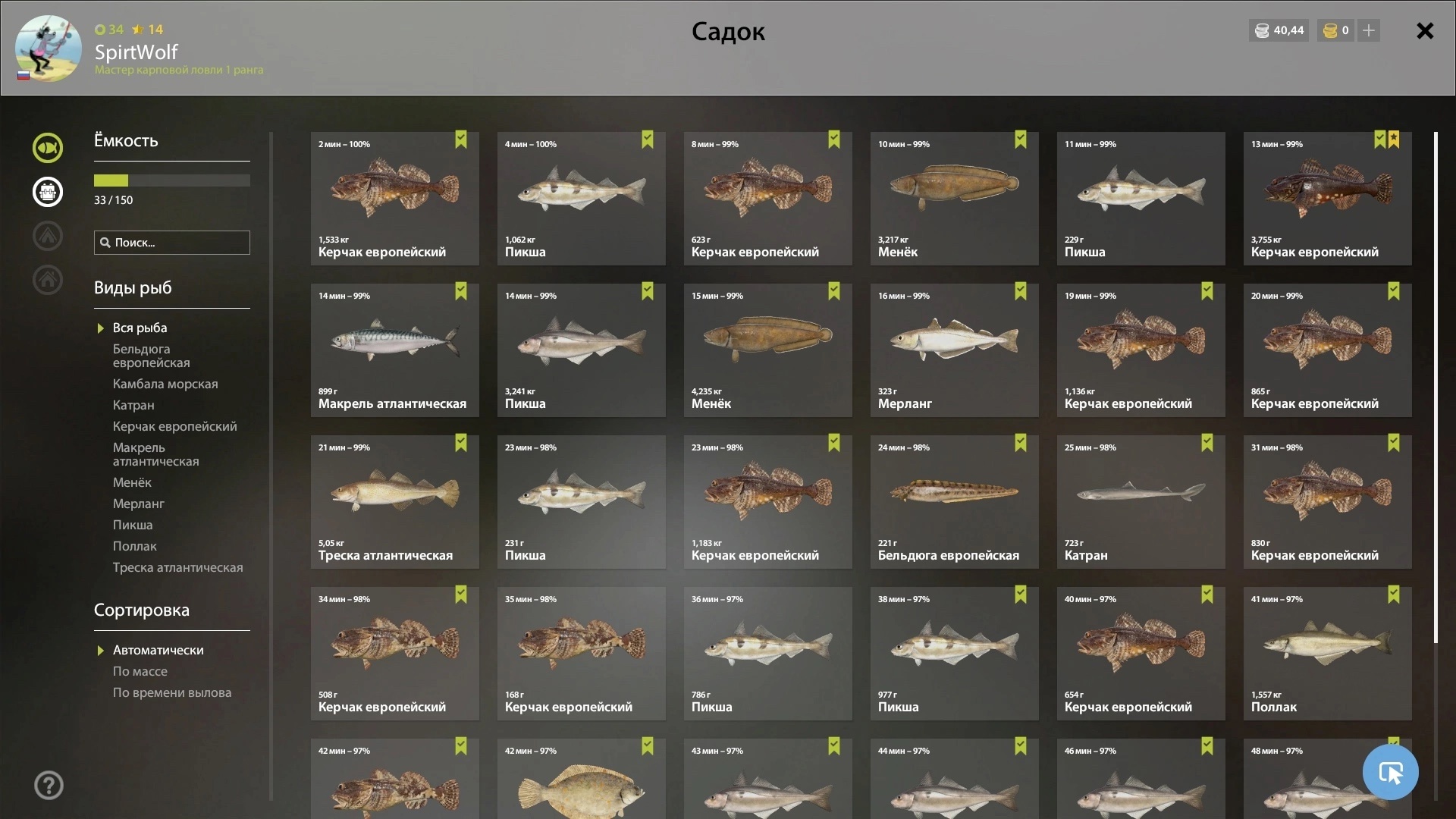
Task: Select Вся рыба filter
Action: pyautogui.click(x=140, y=328)
